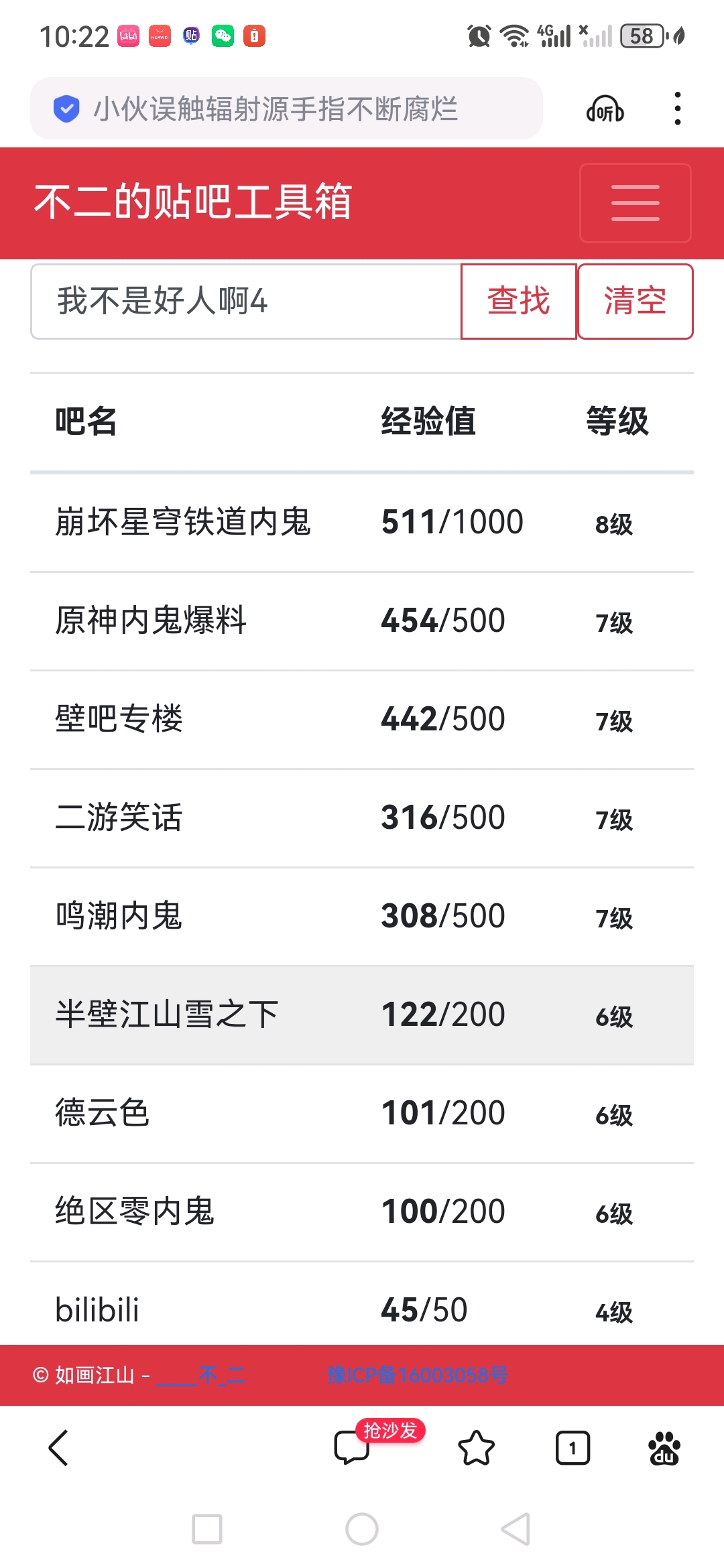Select the 半壁江山雪之下 highlighted row

[362, 1015]
